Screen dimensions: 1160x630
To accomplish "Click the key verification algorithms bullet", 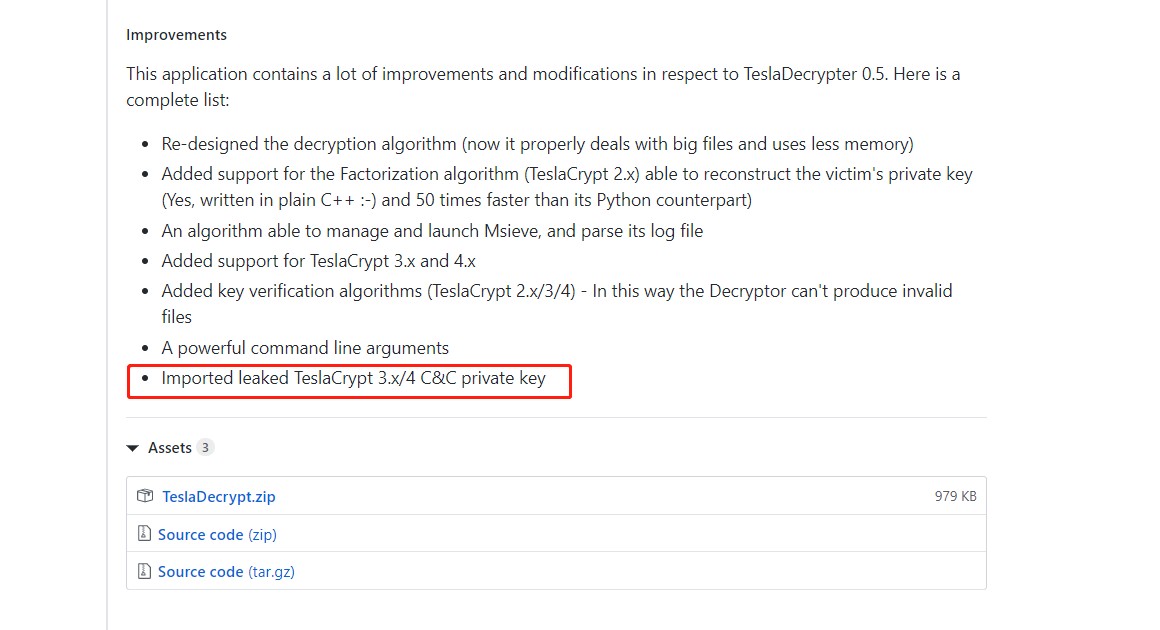I will coord(556,292).
